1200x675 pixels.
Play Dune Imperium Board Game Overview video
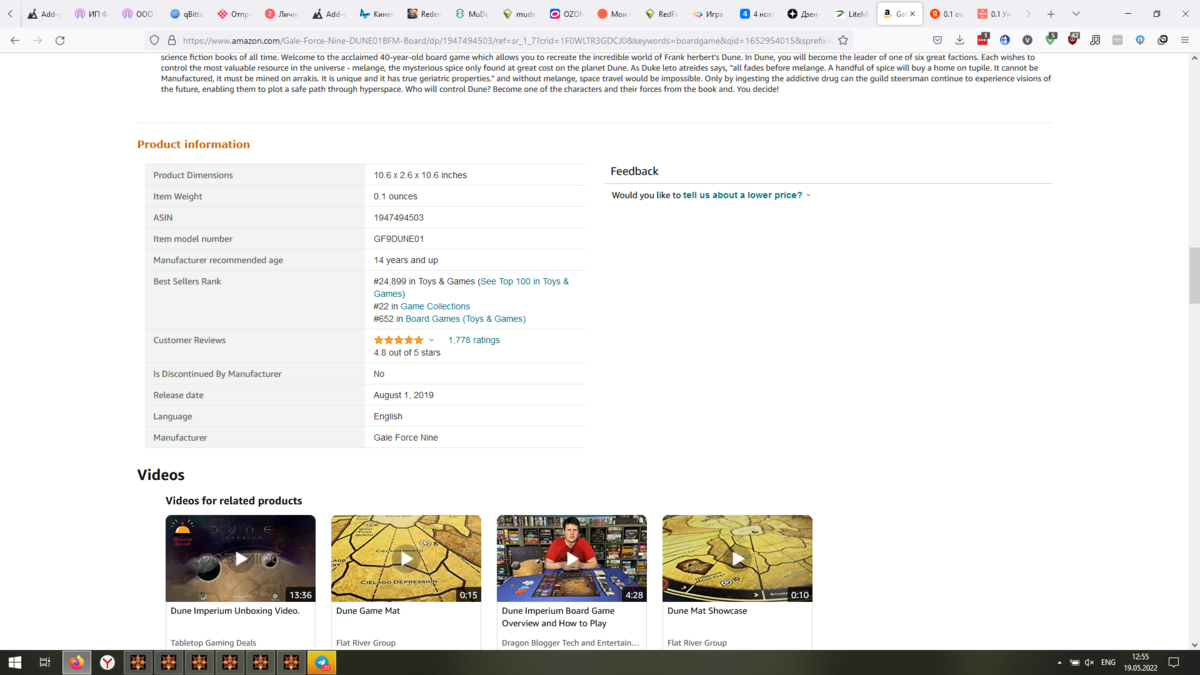tap(572, 558)
